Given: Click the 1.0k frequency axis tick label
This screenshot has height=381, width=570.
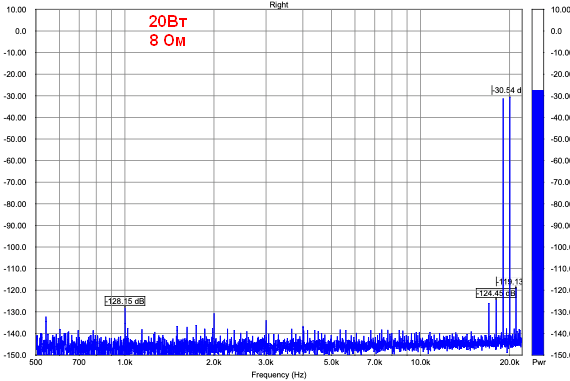Looking at the screenshot, I should click(125, 362).
